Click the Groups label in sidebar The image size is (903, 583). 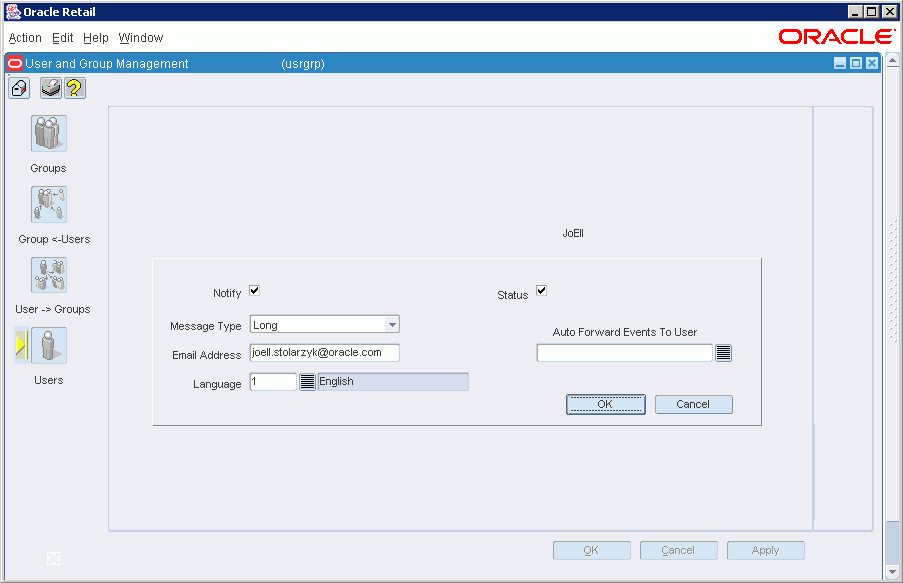click(48, 168)
